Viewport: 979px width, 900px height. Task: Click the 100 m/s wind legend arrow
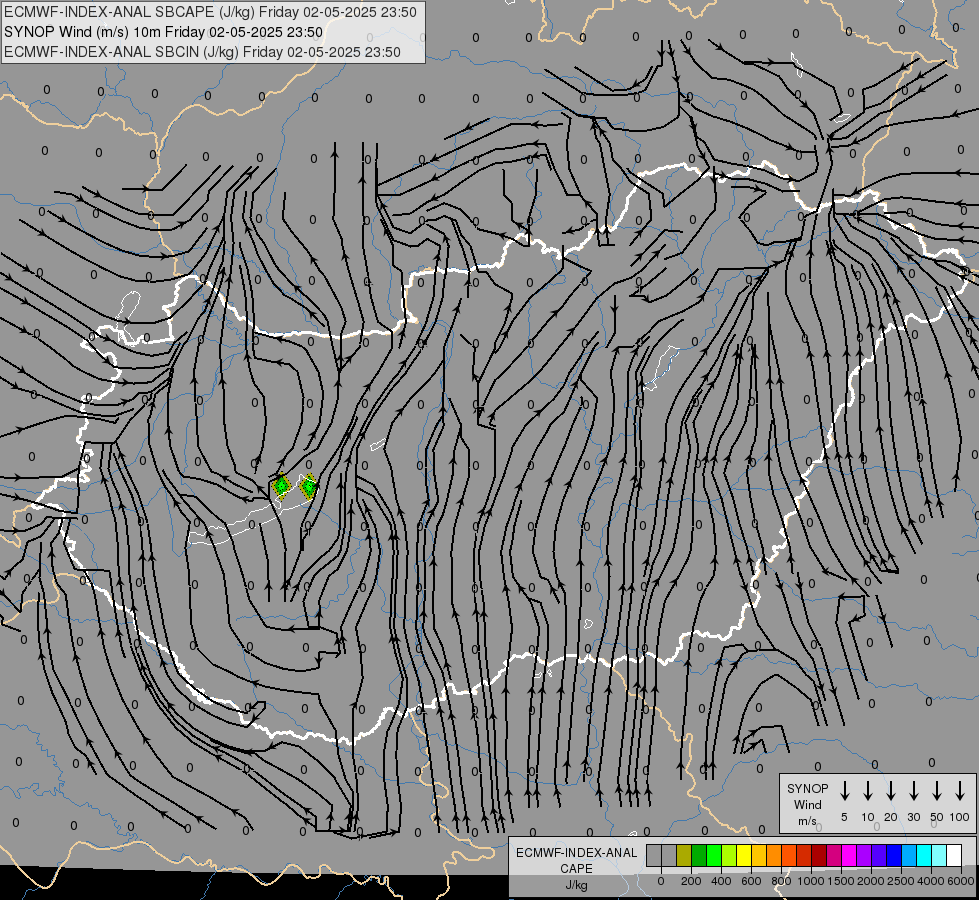click(960, 791)
